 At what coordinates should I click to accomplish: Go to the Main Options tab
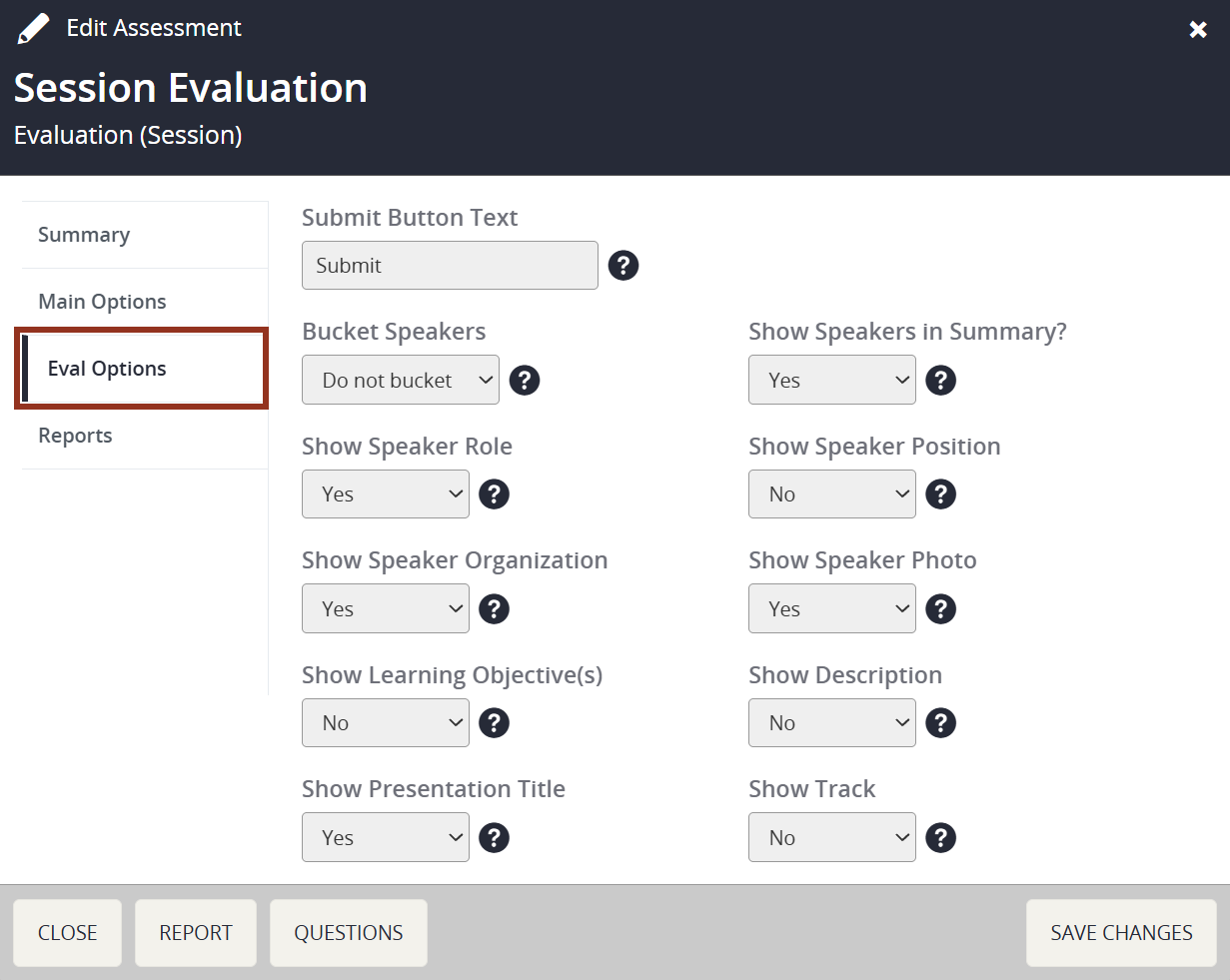coord(145,302)
